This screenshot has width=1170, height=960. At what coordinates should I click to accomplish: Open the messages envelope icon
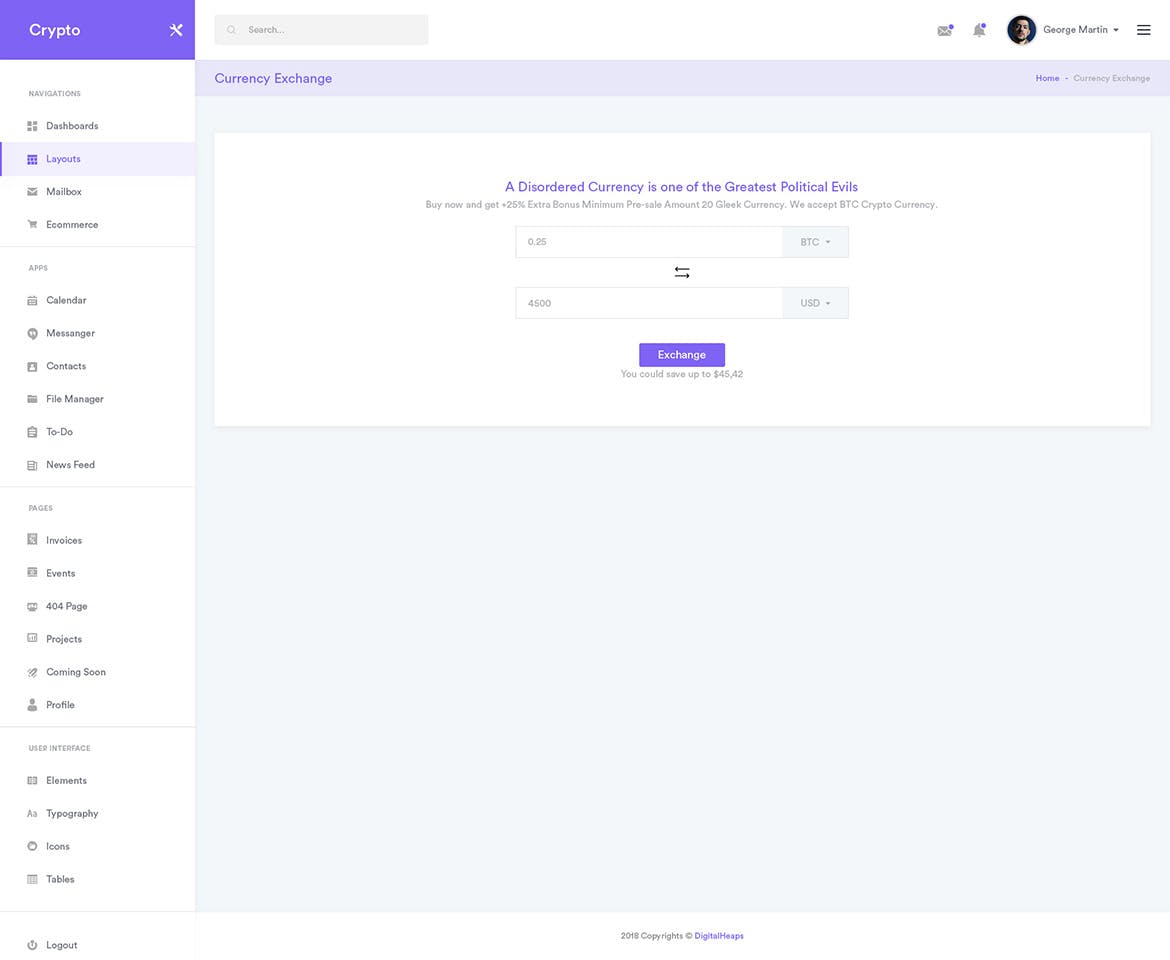coord(944,30)
